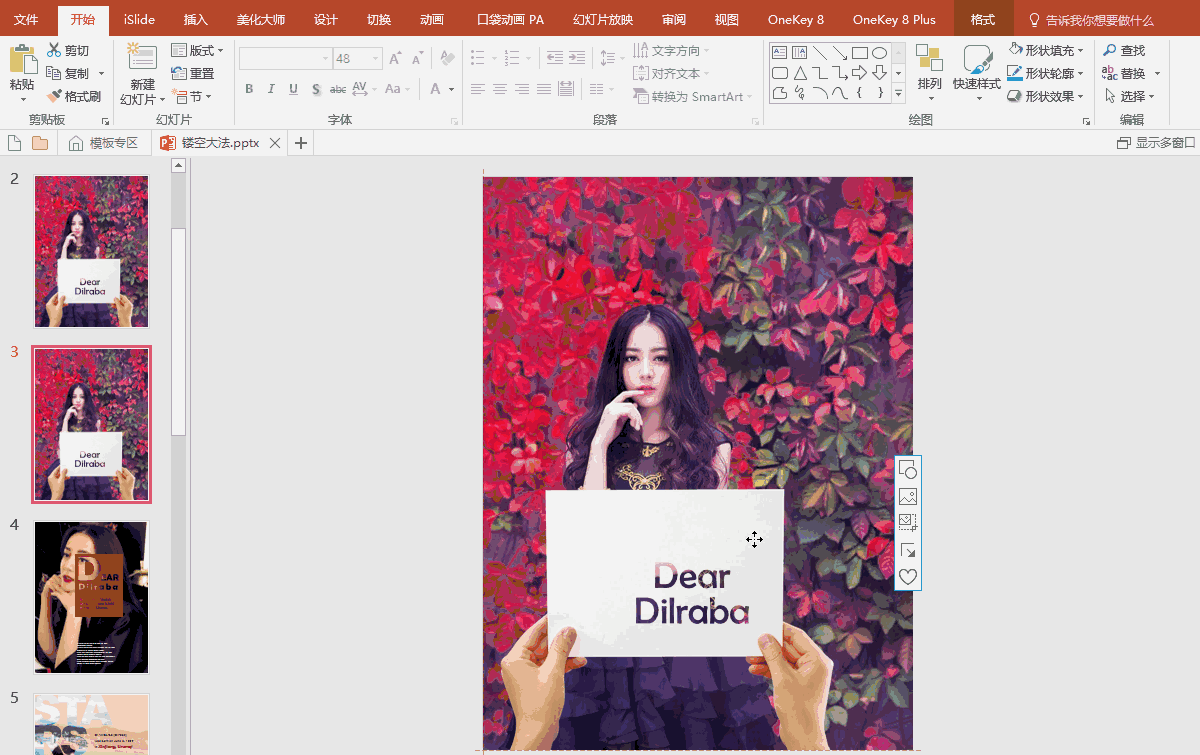The width and height of the screenshot is (1200, 755).
Task: Toggle italic formatting
Action: (271, 89)
